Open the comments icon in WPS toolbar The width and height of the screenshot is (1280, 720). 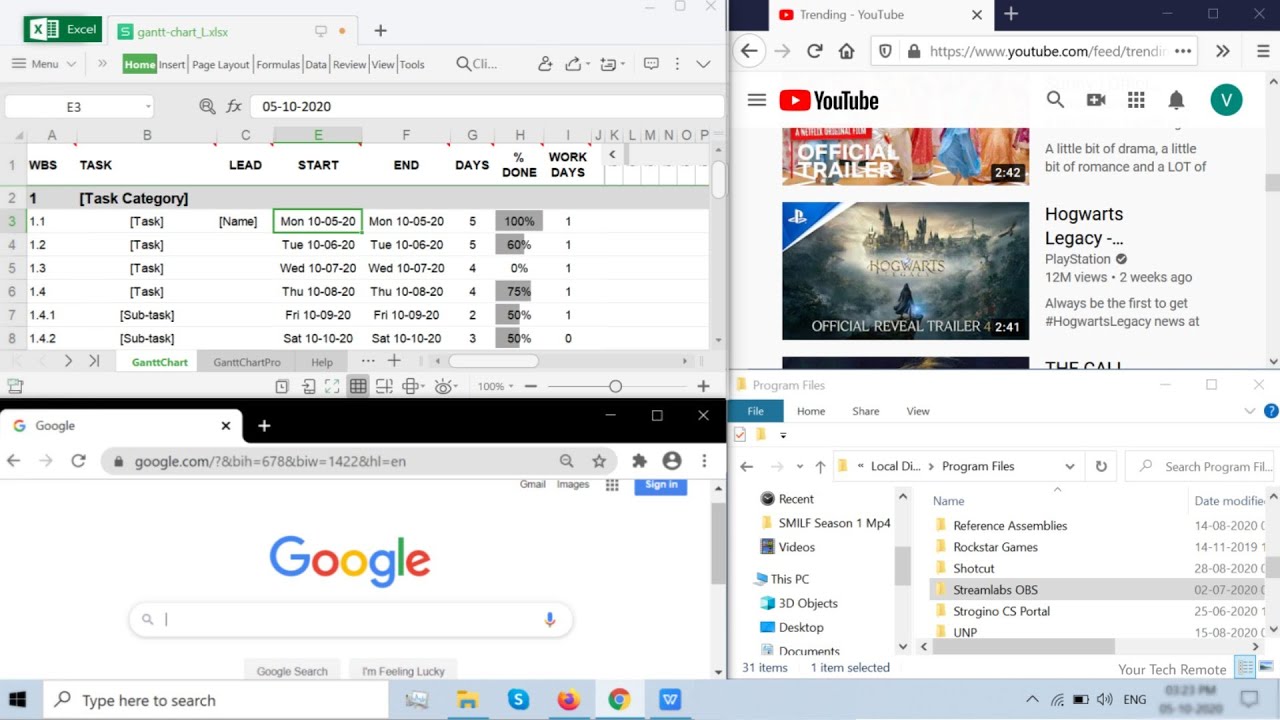pyautogui.click(x=651, y=64)
